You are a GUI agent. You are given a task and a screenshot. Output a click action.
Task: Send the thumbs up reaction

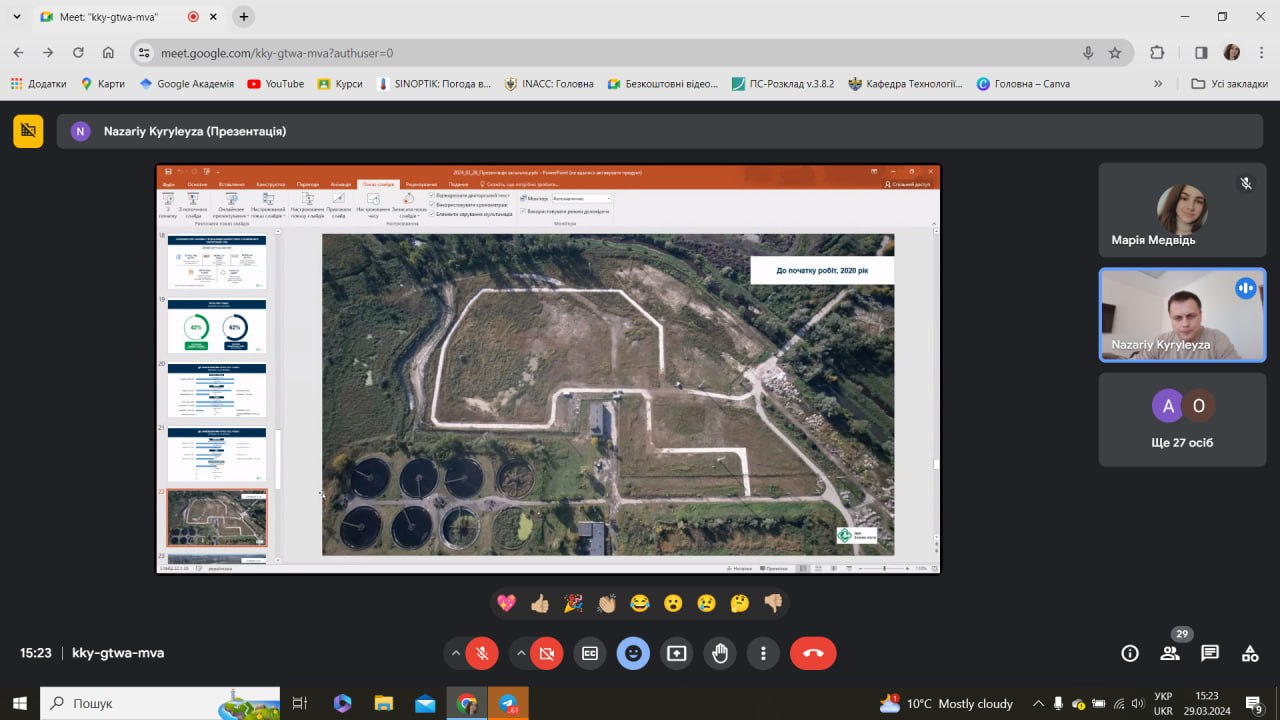pyautogui.click(x=540, y=603)
